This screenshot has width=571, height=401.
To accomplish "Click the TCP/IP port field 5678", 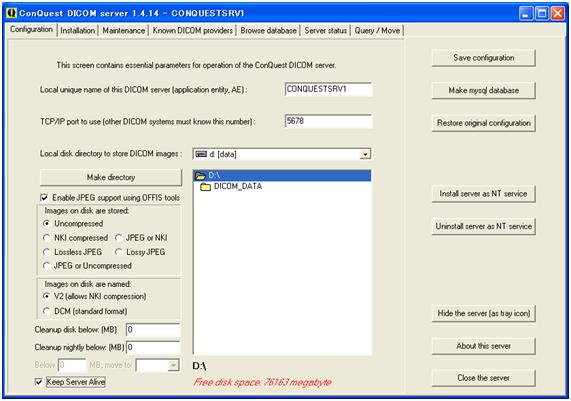I will tap(328, 121).
